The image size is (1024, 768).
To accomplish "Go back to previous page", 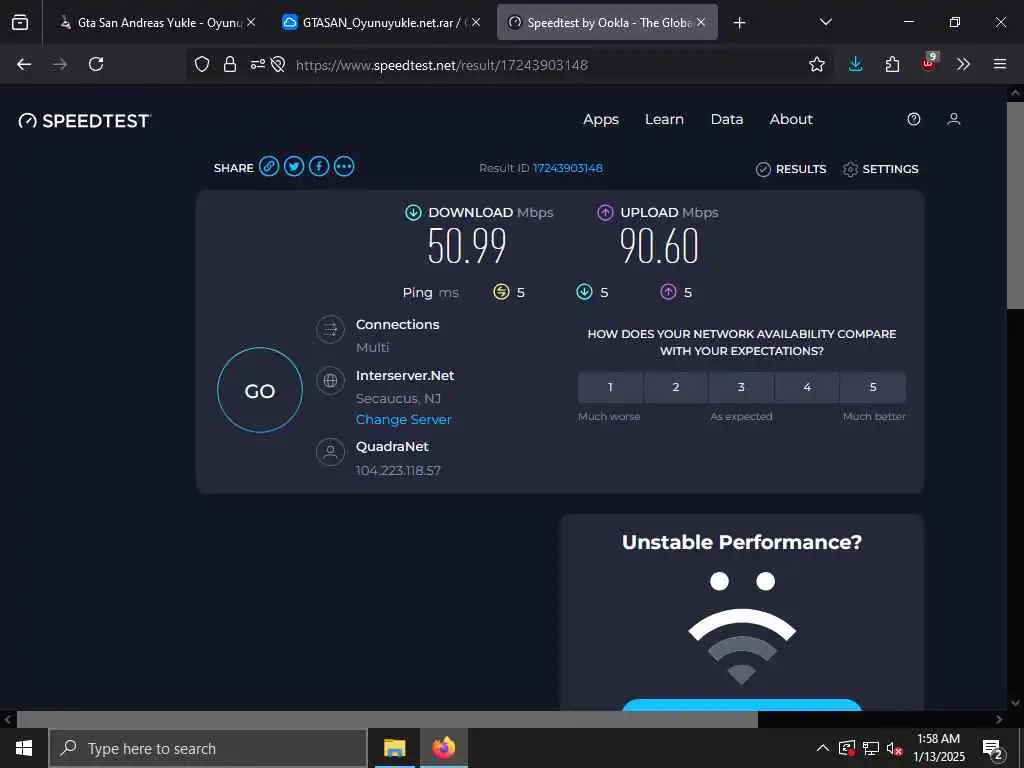I will click(24, 64).
